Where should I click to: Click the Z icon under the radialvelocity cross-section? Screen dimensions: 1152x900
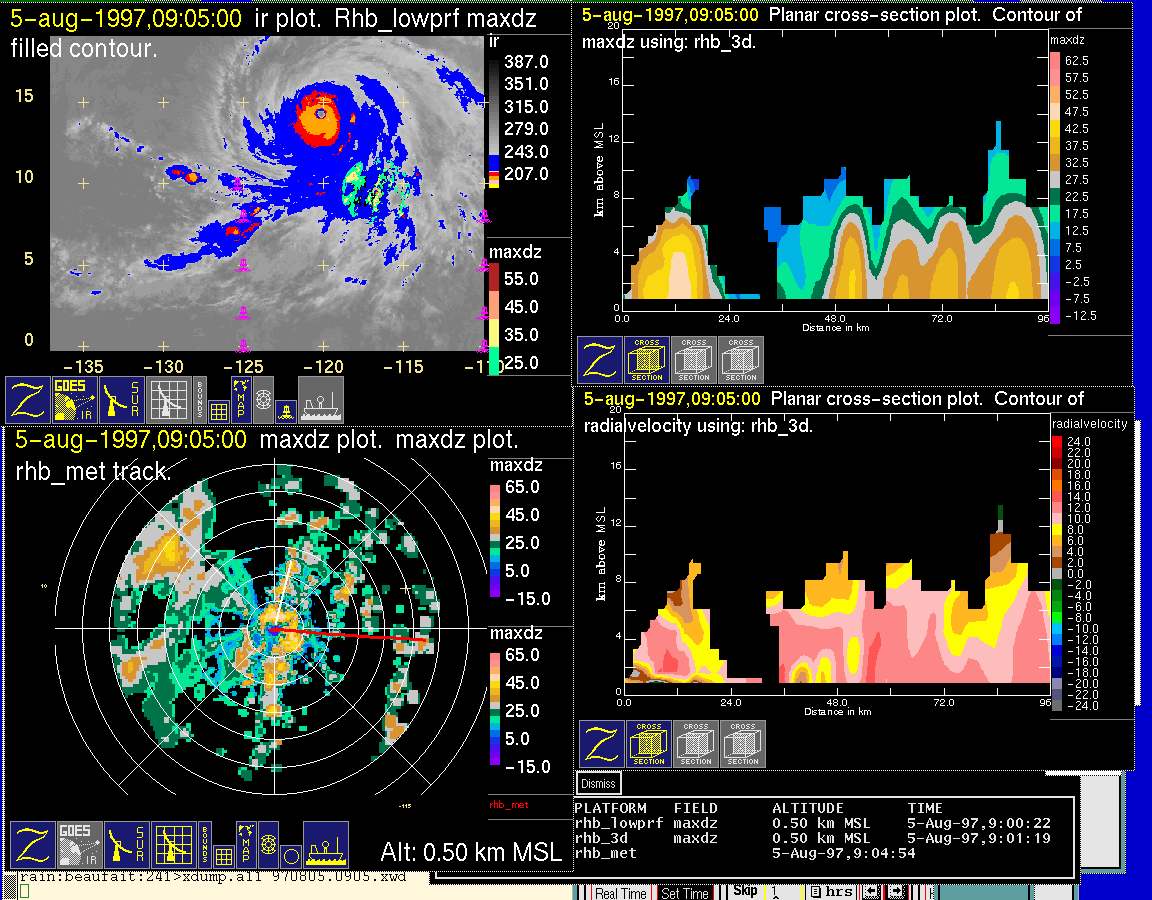(602, 744)
